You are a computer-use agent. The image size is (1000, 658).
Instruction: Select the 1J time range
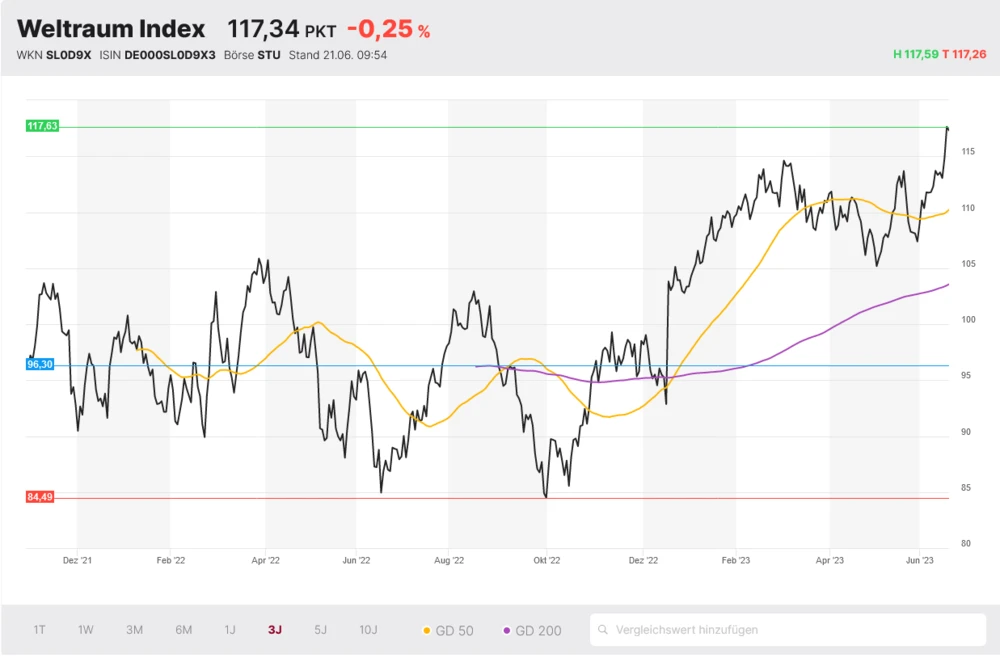click(x=230, y=630)
